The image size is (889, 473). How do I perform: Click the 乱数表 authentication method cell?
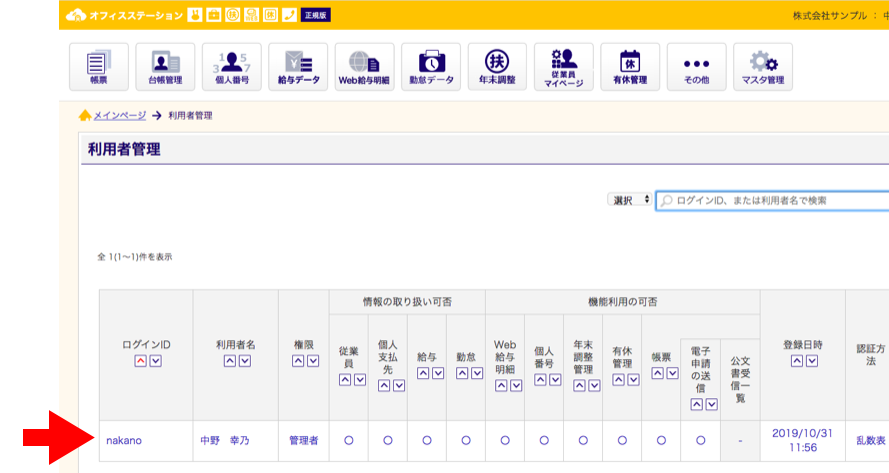click(x=871, y=441)
